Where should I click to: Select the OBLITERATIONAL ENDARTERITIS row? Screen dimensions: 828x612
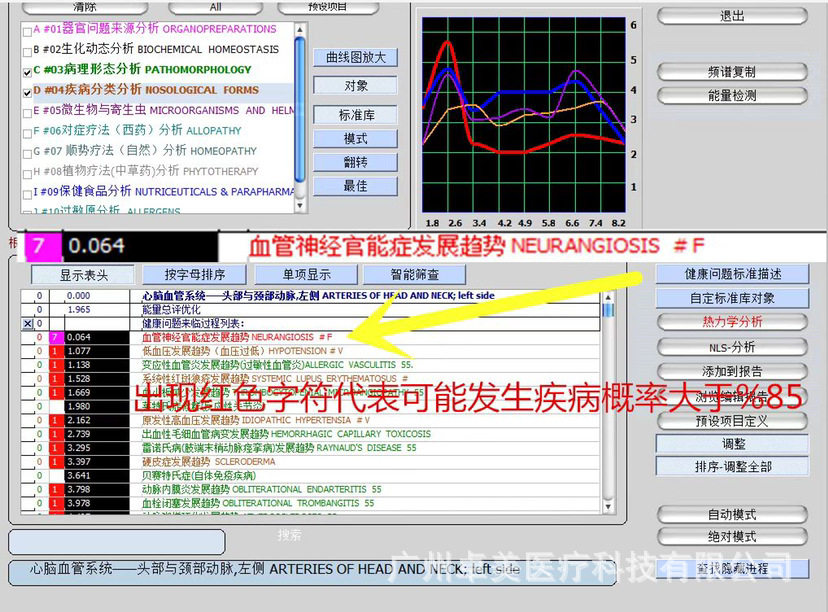(310, 489)
